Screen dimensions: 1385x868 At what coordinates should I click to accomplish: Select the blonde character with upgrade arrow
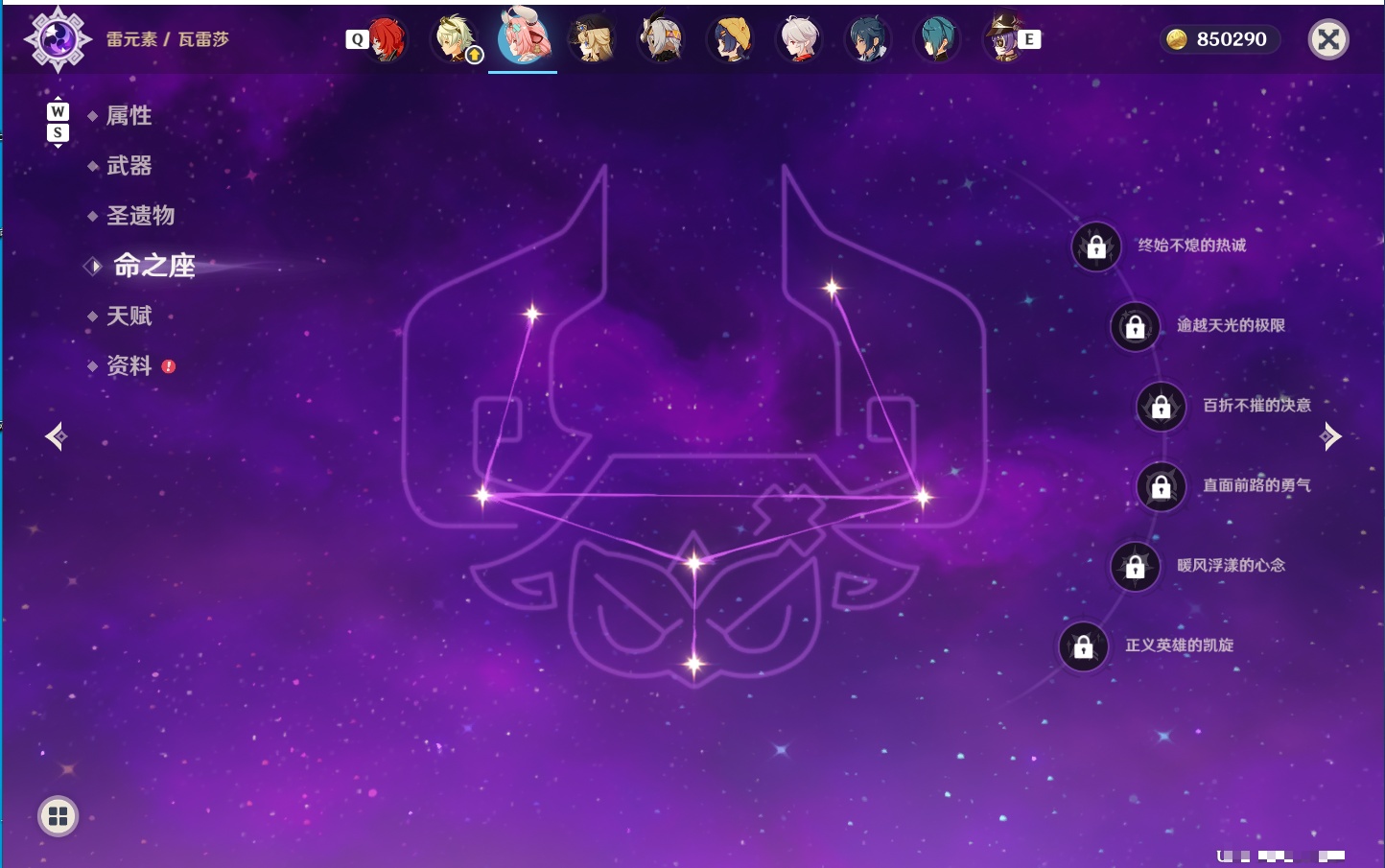point(456,39)
